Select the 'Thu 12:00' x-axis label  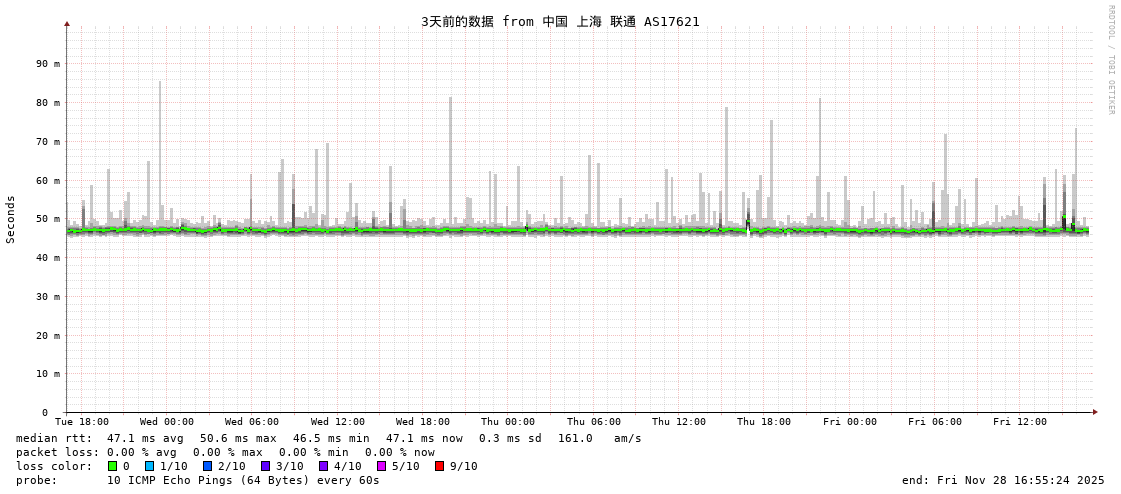pyautogui.click(x=679, y=422)
